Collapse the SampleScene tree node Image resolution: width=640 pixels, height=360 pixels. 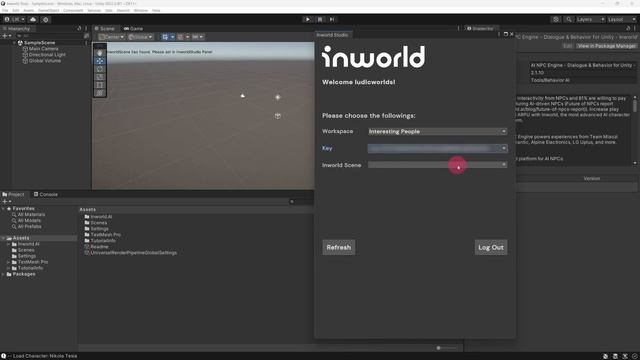tap(14, 42)
